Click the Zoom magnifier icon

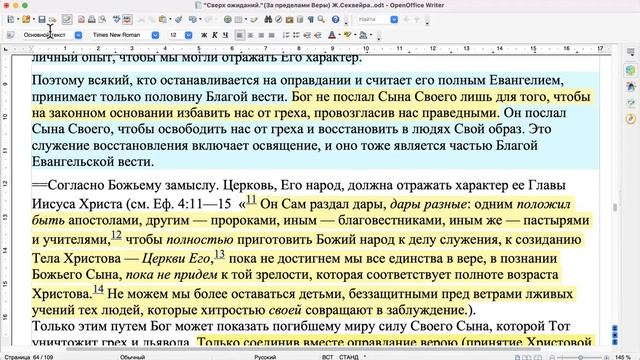(321, 19)
